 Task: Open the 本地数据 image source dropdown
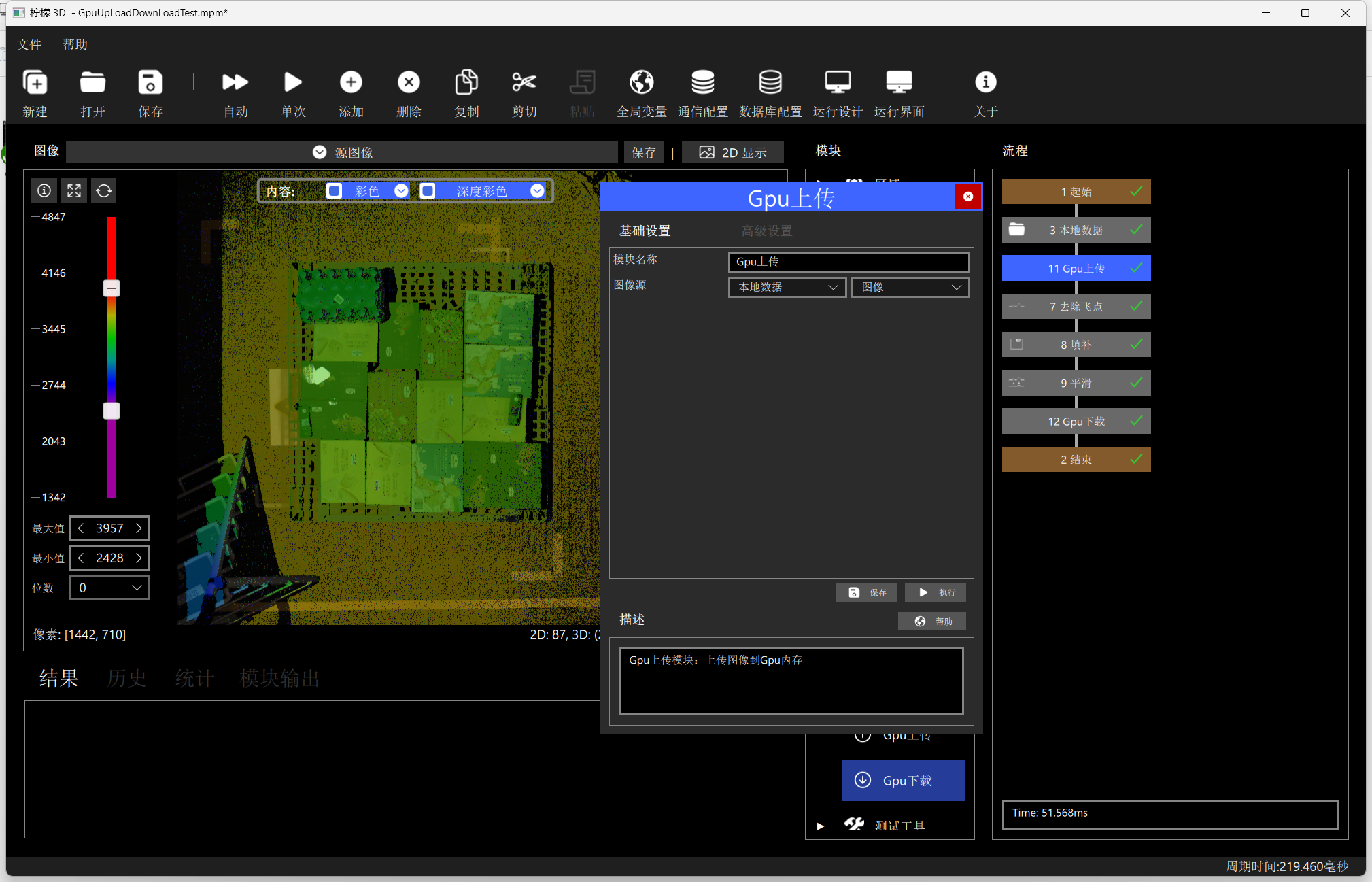[787, 288]
